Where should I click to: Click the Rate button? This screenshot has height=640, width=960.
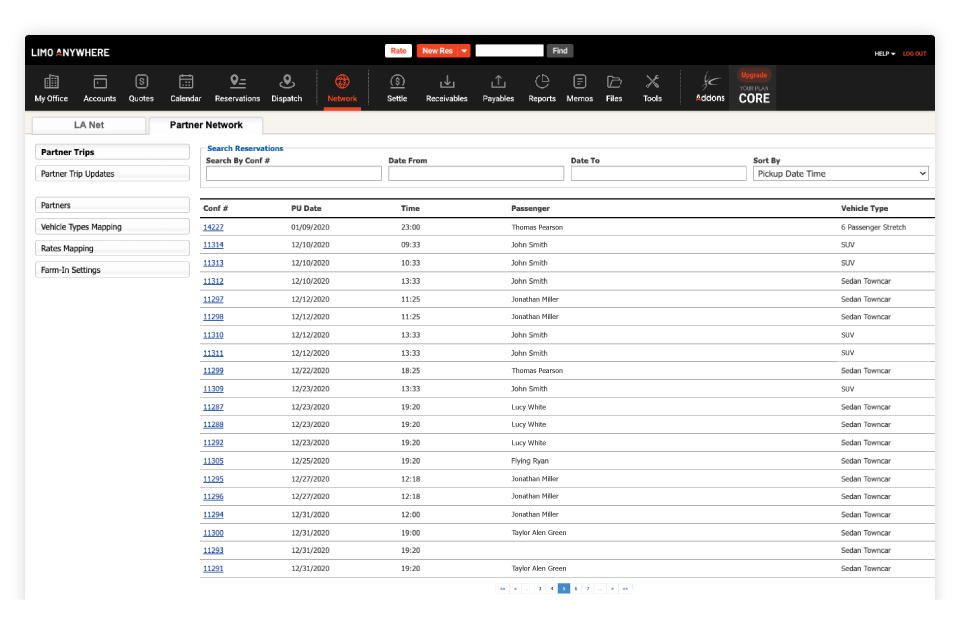398,51
